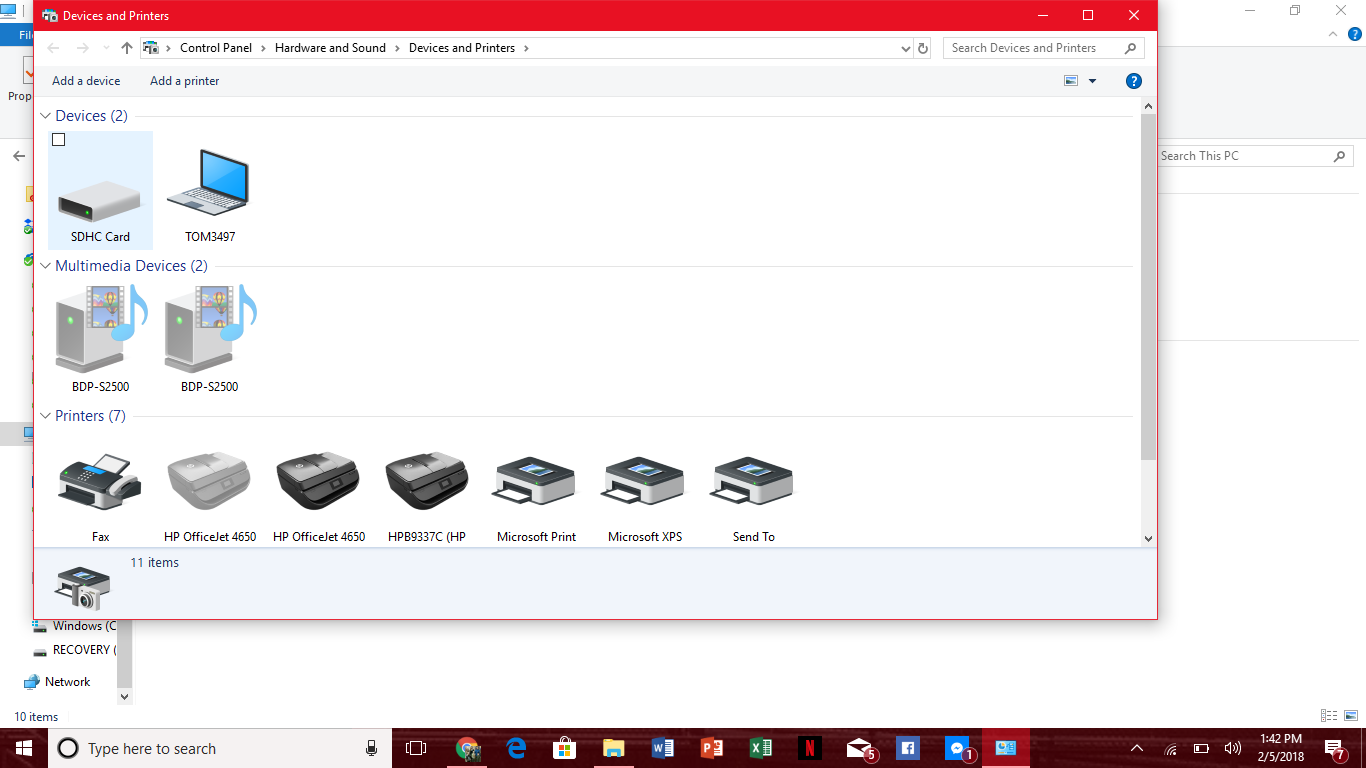
Task: Open Excel from the taskbar
Action: pos(761,748)
